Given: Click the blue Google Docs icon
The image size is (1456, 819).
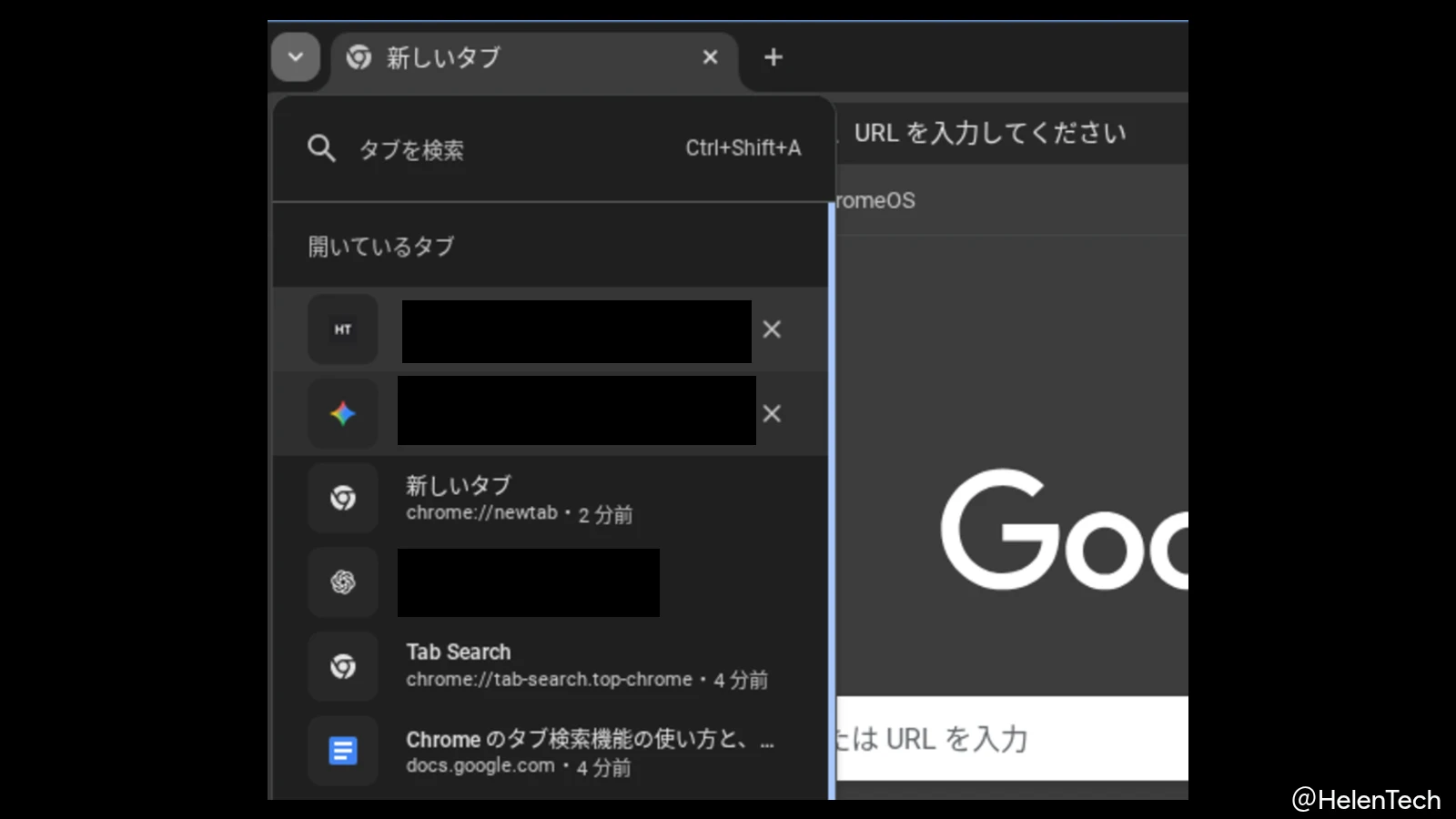Looking at the screenshot, I should 342,752.
